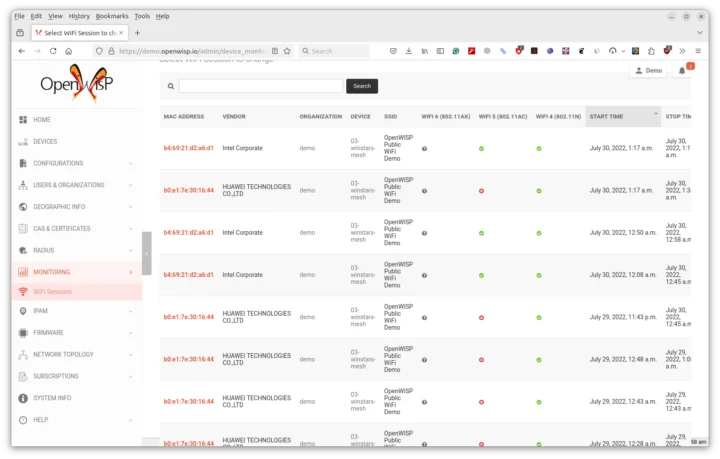
Task: Reload the page in browser toolbar
Action: point(53,51)
